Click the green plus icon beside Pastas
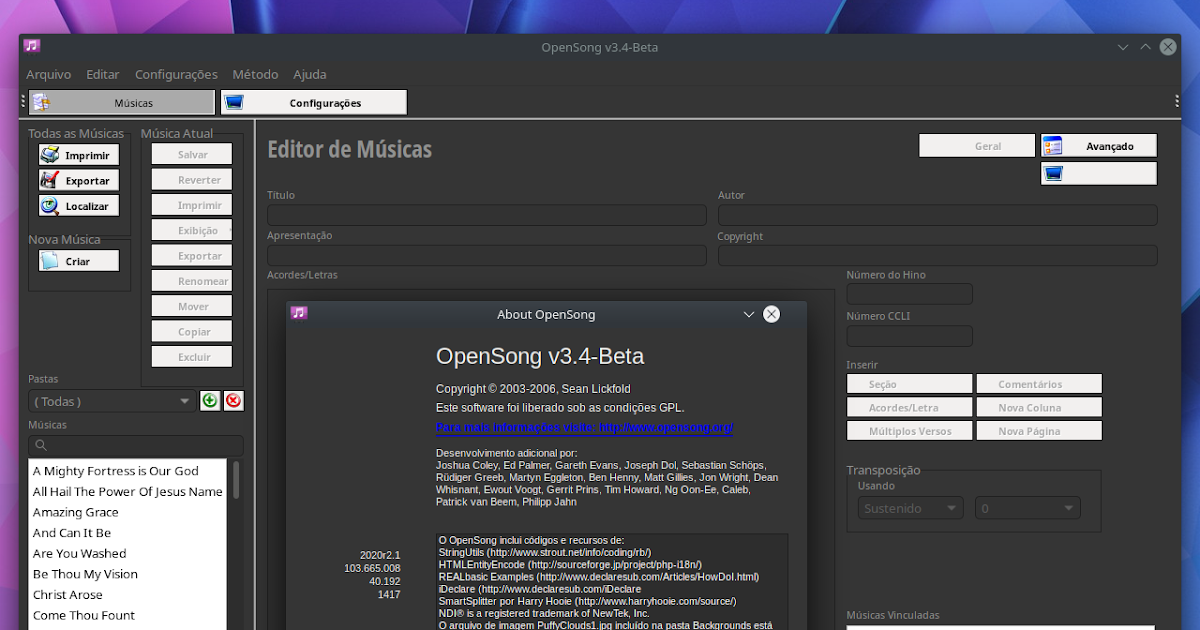1200x630 pixels. tap(209, 400)
